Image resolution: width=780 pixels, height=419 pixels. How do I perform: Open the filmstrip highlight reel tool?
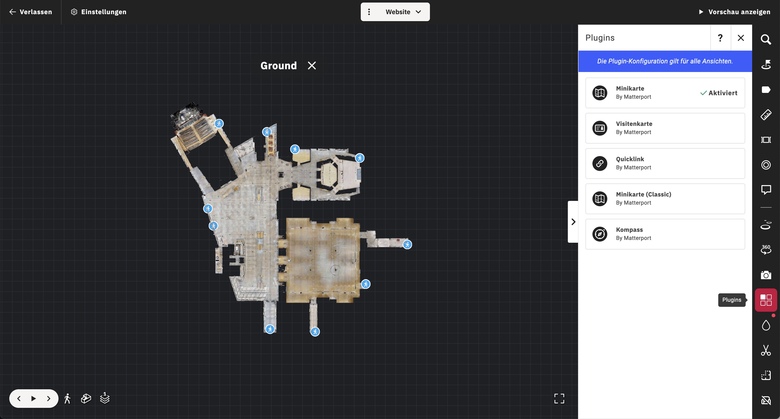click(766, 140)
